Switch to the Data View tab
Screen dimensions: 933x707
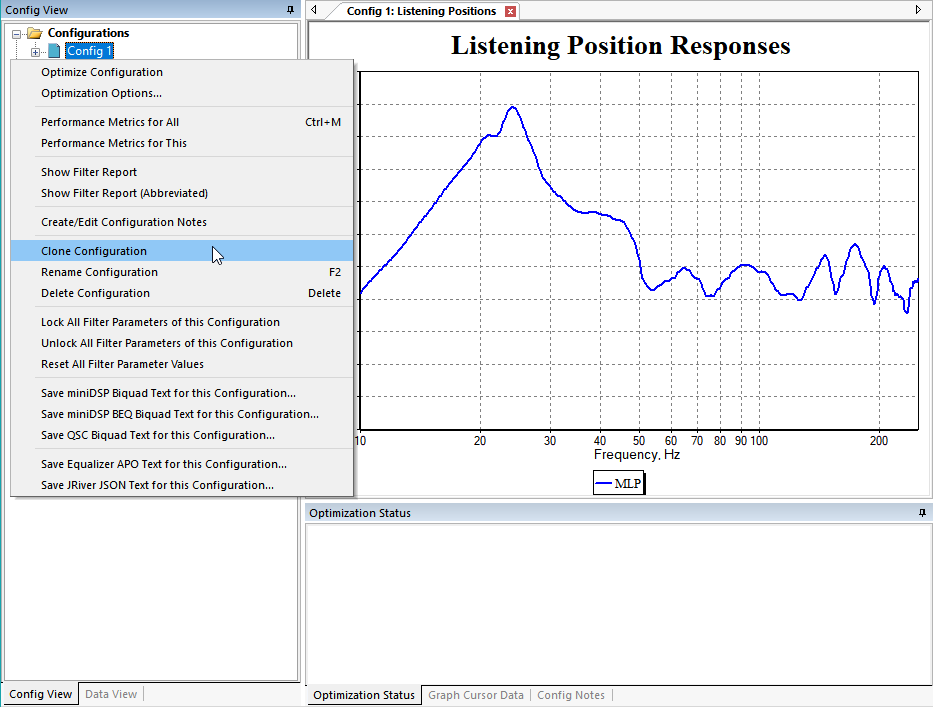111,694
